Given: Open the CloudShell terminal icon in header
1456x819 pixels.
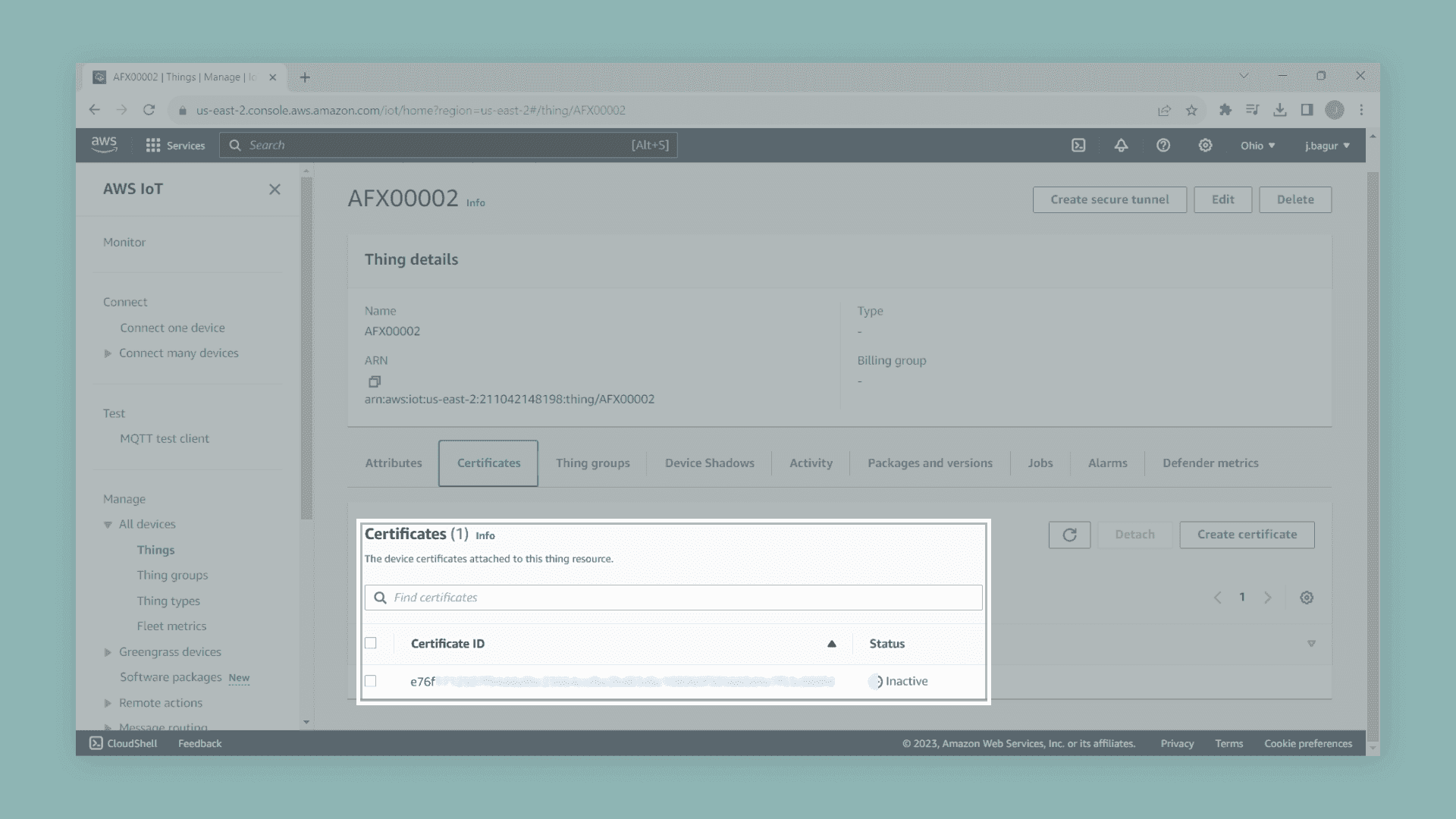Looking at the screenshot, I should point(1078,146).
